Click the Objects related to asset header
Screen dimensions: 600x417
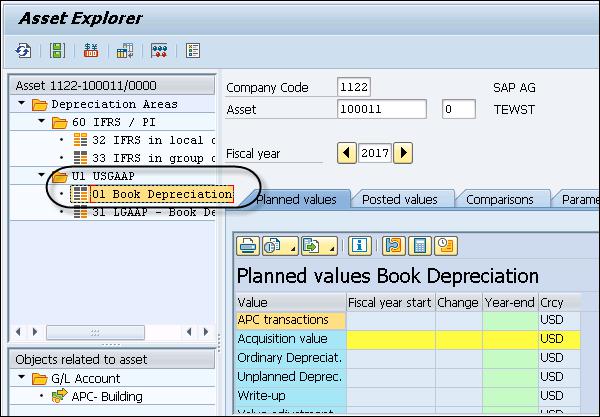pyautogui.click(x=112, y=359)
